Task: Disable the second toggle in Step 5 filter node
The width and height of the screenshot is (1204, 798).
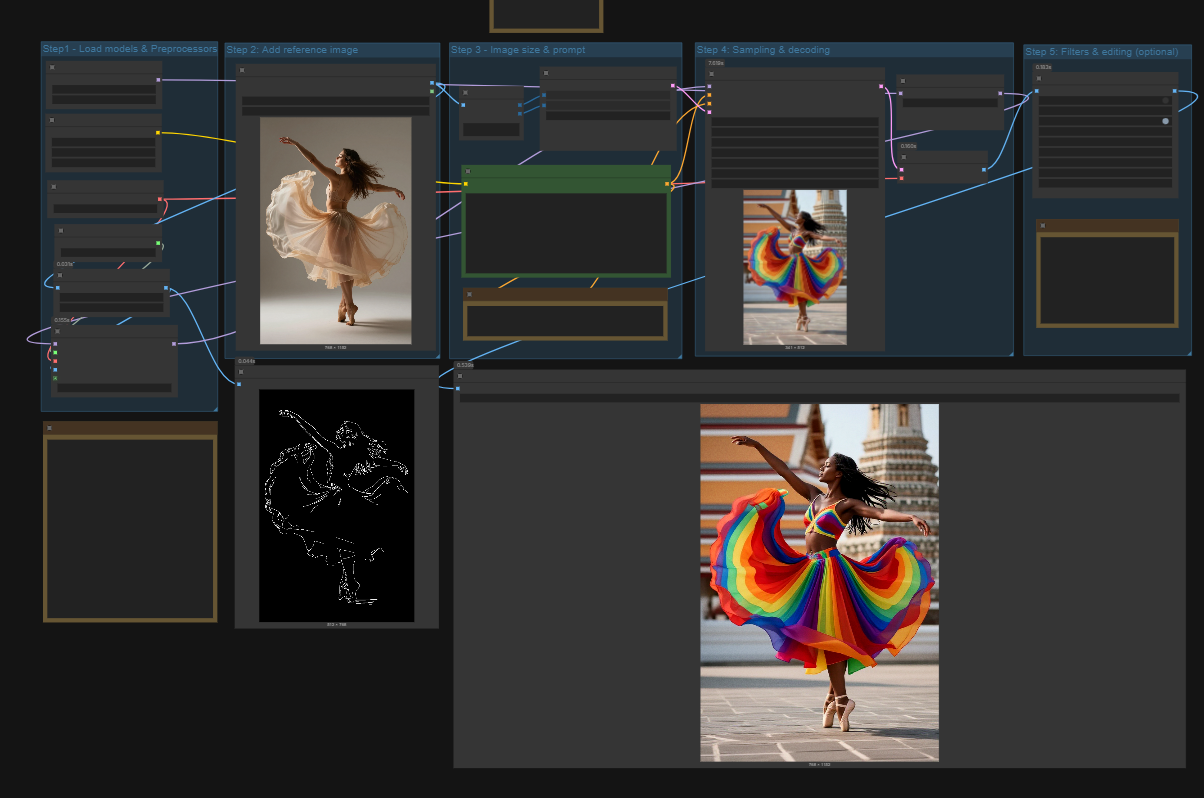Action: [x=1165, y=121]
